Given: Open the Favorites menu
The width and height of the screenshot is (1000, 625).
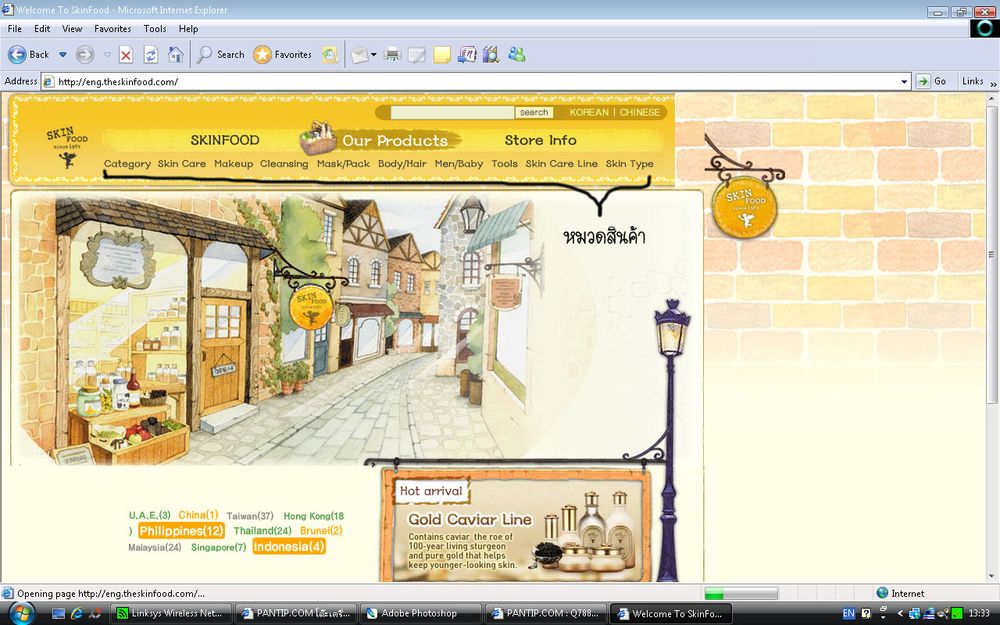Looking at the screenshot, I should point(112,29).
